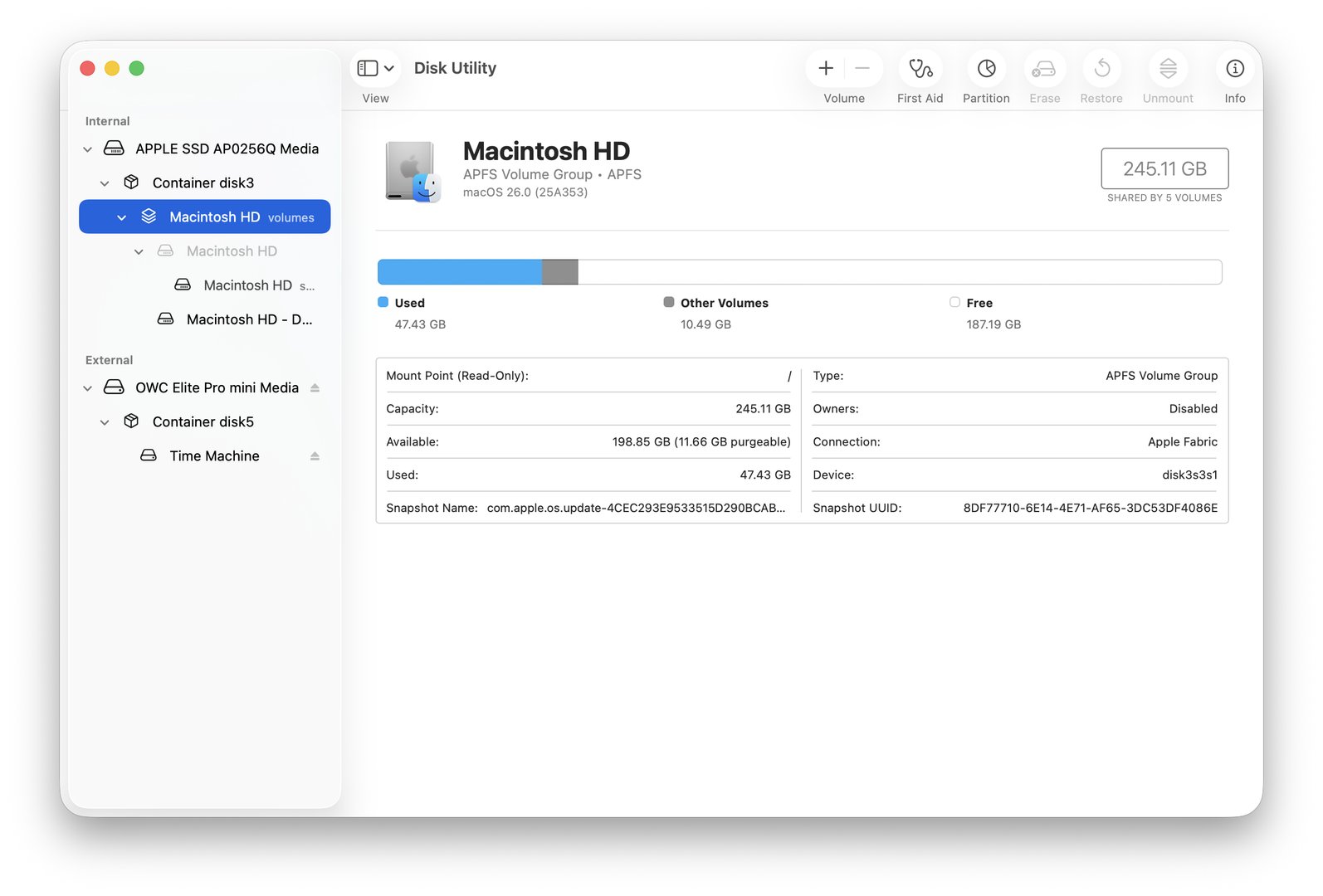The image size is (1323, 896).
Task: Click the blue Used legend swatch
Action: (x=383, y=302)
